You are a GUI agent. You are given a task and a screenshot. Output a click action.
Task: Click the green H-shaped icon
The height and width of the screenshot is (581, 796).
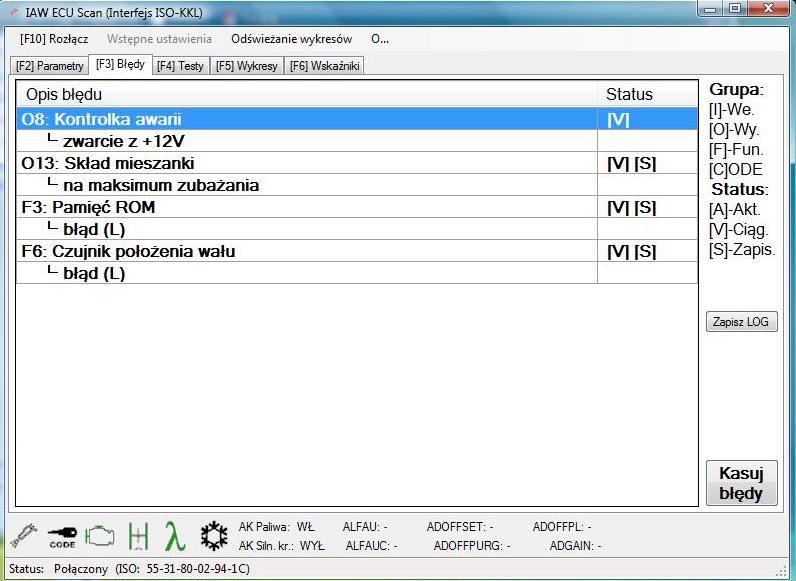point(138,536)
